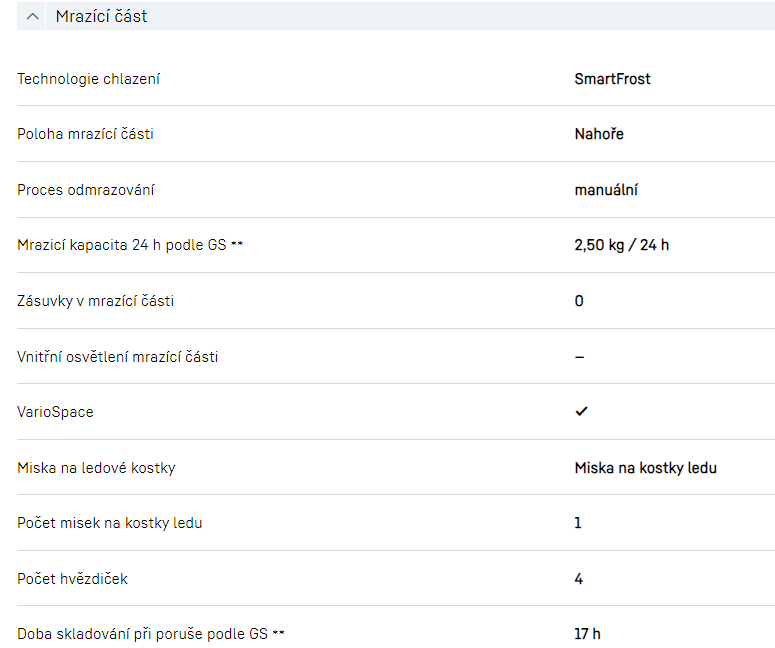The width and height of the screenshot is (775, 648).
Task: Click Mrazicí kapacita 24 h label
Action: (122, 245)
